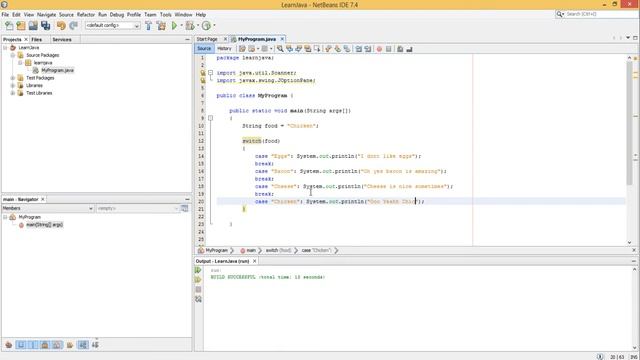Click the Debug Project toolbar icon

point(190,26)
